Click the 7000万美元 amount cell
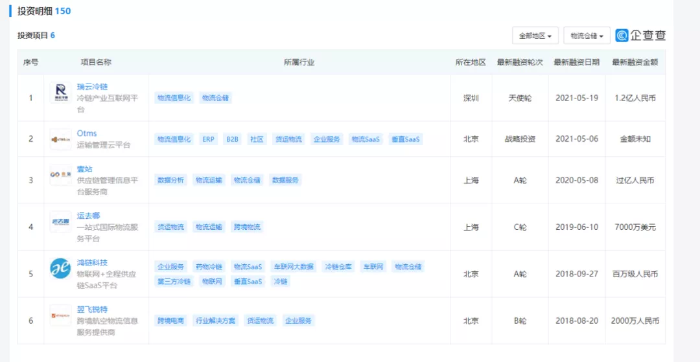The height and width of the screenshot is (362, 700). coord(635,227)
